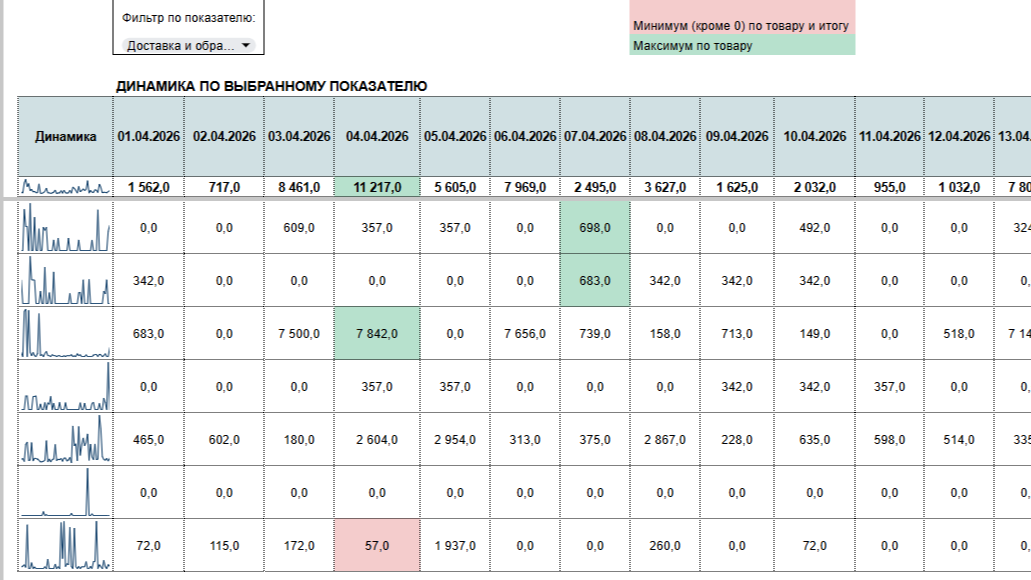Viewport: 1031px width, 580px height.
Task: Select the green cell with 7 842,0
Action: (x=377, y=333)
